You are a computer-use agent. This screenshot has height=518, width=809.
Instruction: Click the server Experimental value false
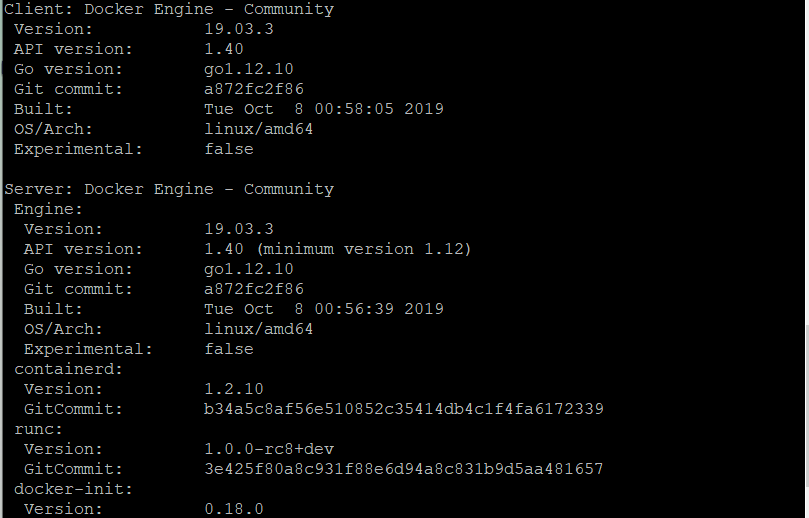tap(229, 349)
